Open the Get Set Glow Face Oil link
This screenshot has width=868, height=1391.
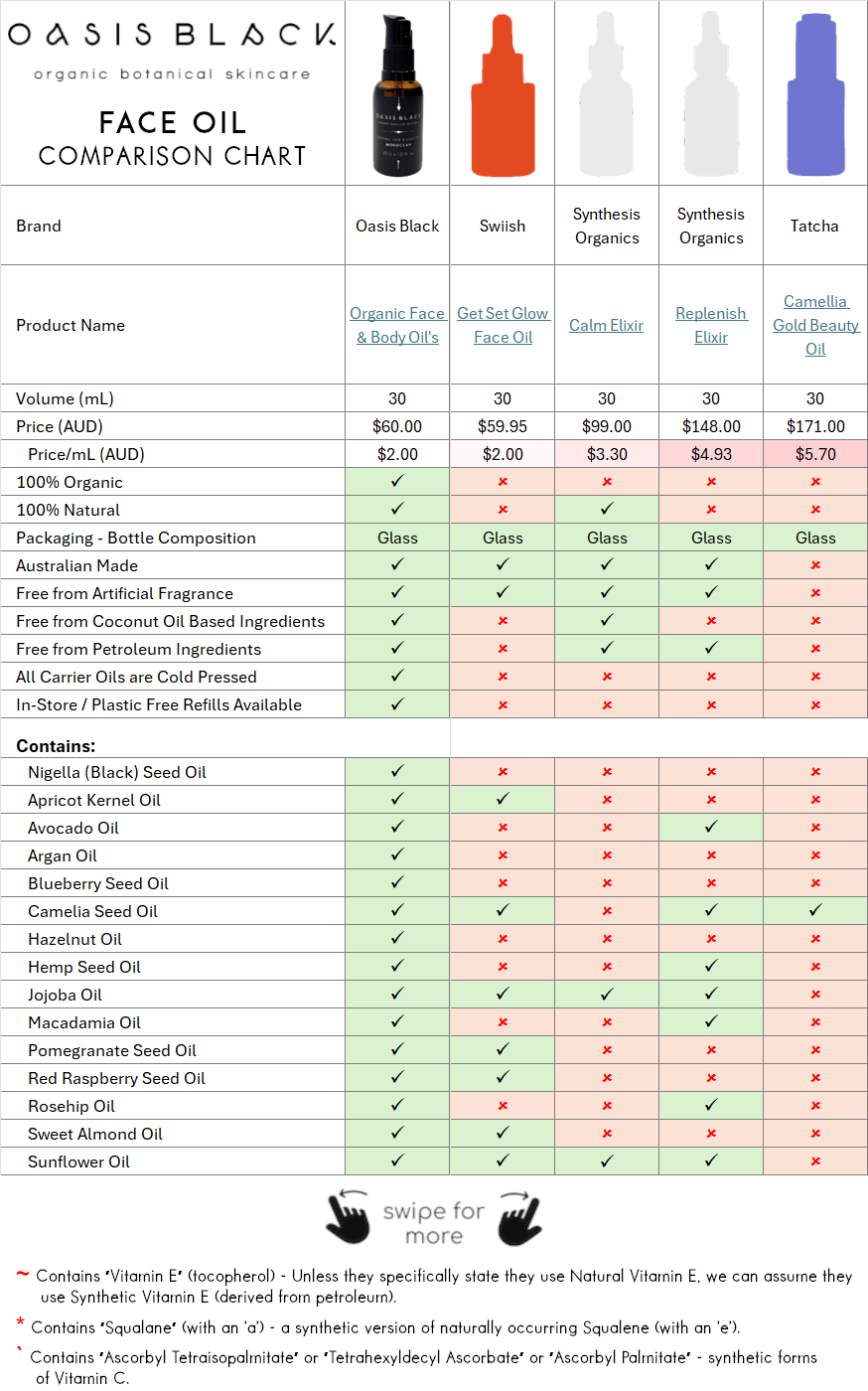[503, 325]
